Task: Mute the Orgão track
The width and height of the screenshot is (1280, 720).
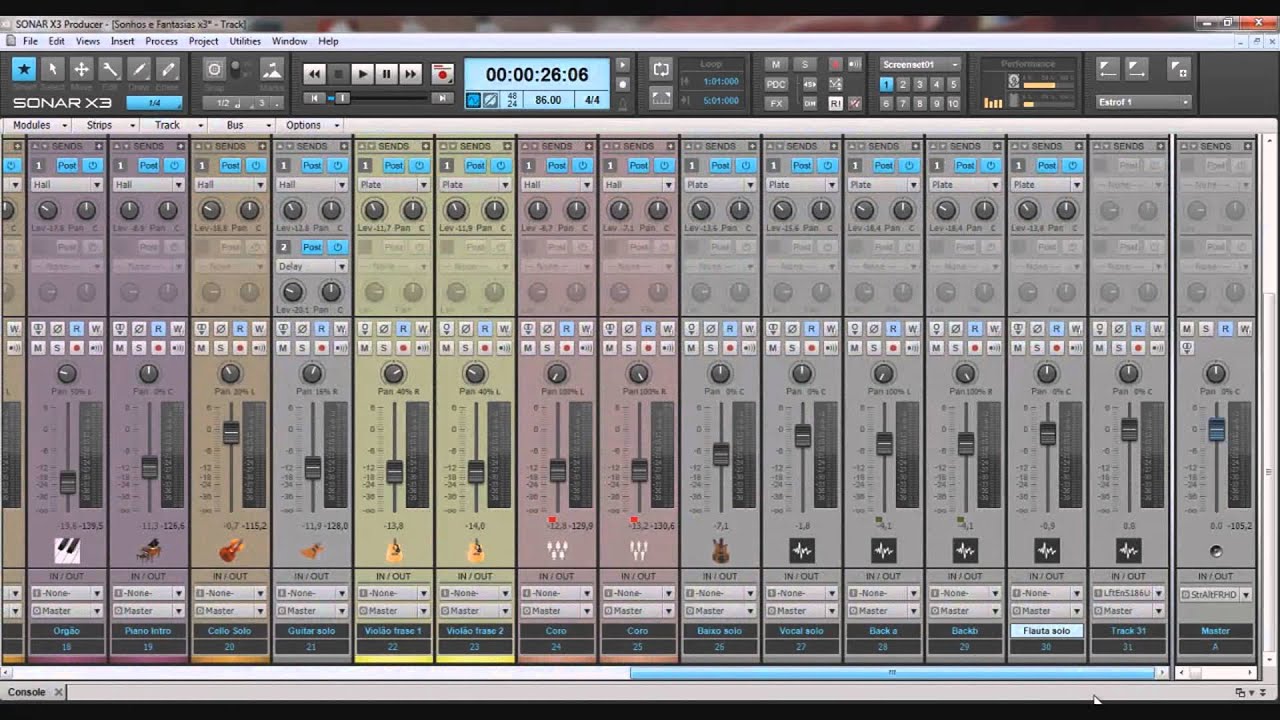Action: [38, 347]
